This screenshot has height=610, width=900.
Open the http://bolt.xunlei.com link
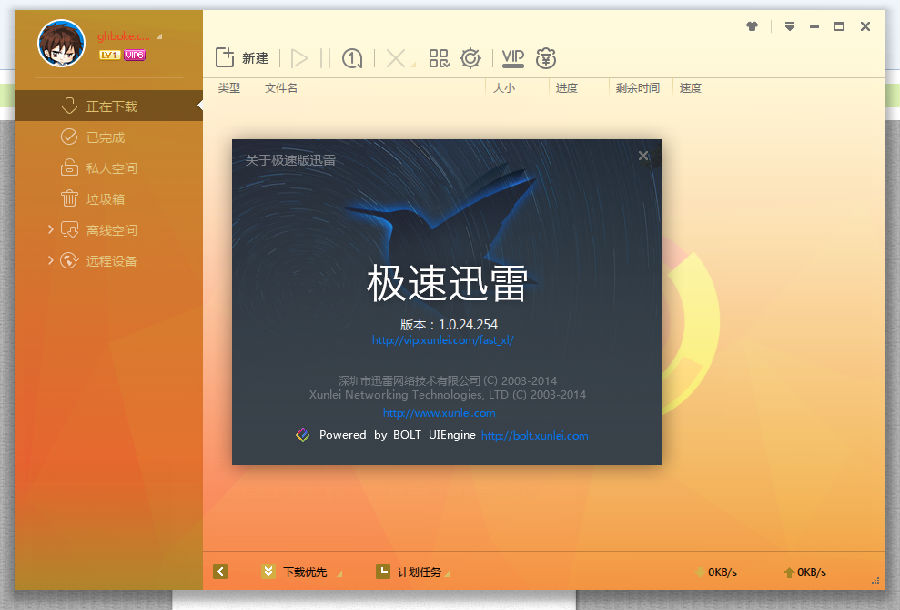[x=534, y=436]
